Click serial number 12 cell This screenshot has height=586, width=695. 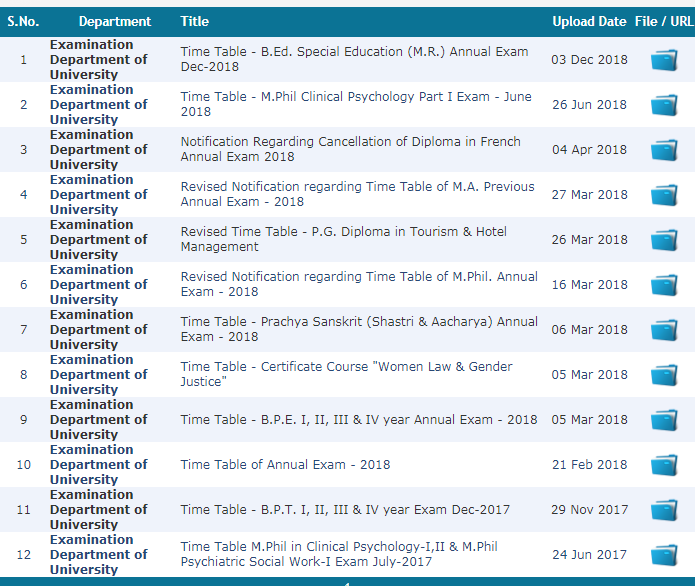tap(23, 555)
